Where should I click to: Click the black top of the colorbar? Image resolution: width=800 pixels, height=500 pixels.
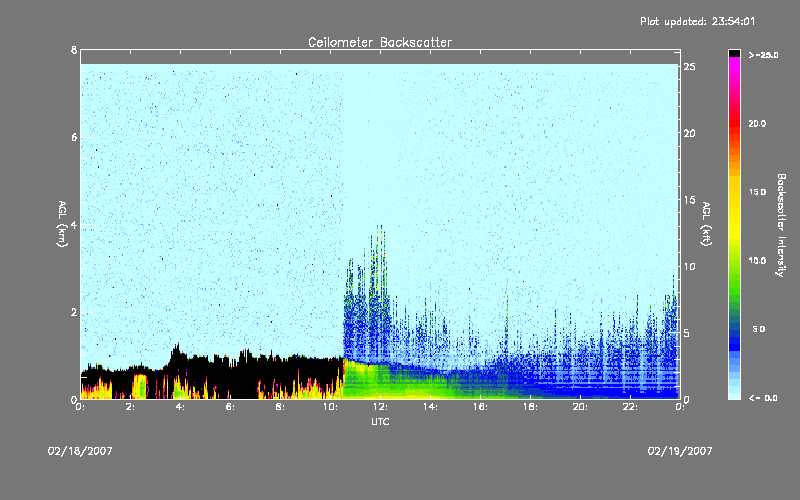tap(734, 53)
